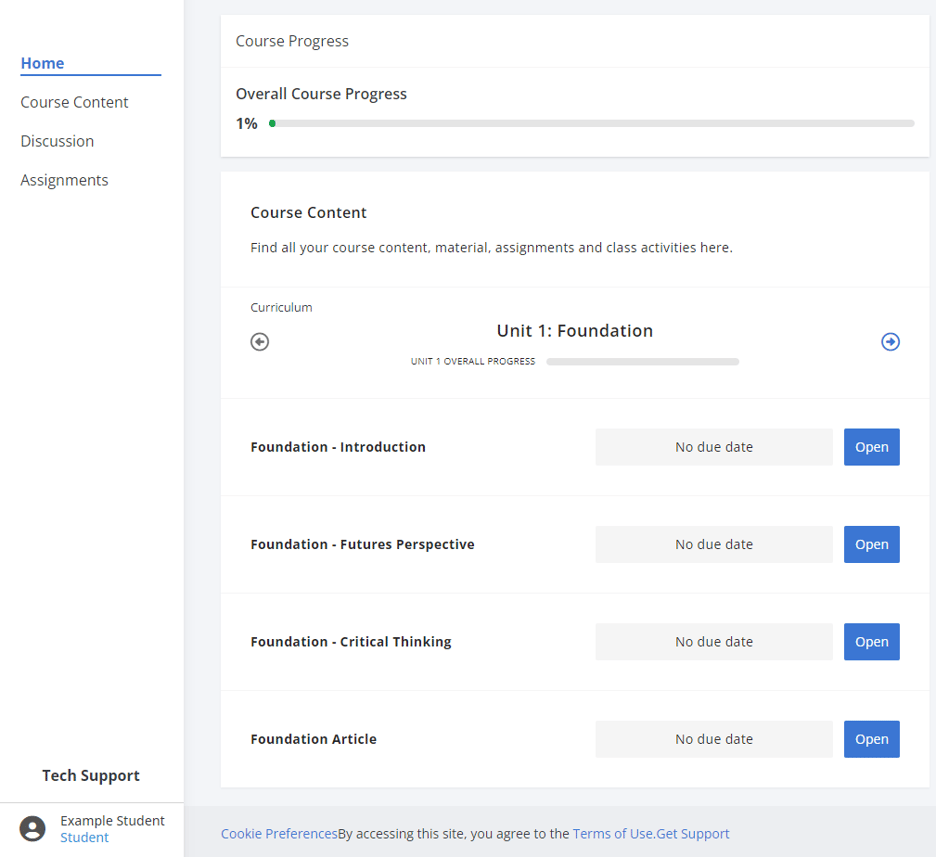Open Course Content in the sidebar
The height and width of the screenshot is (857, 936).
(x=74, y=102)
